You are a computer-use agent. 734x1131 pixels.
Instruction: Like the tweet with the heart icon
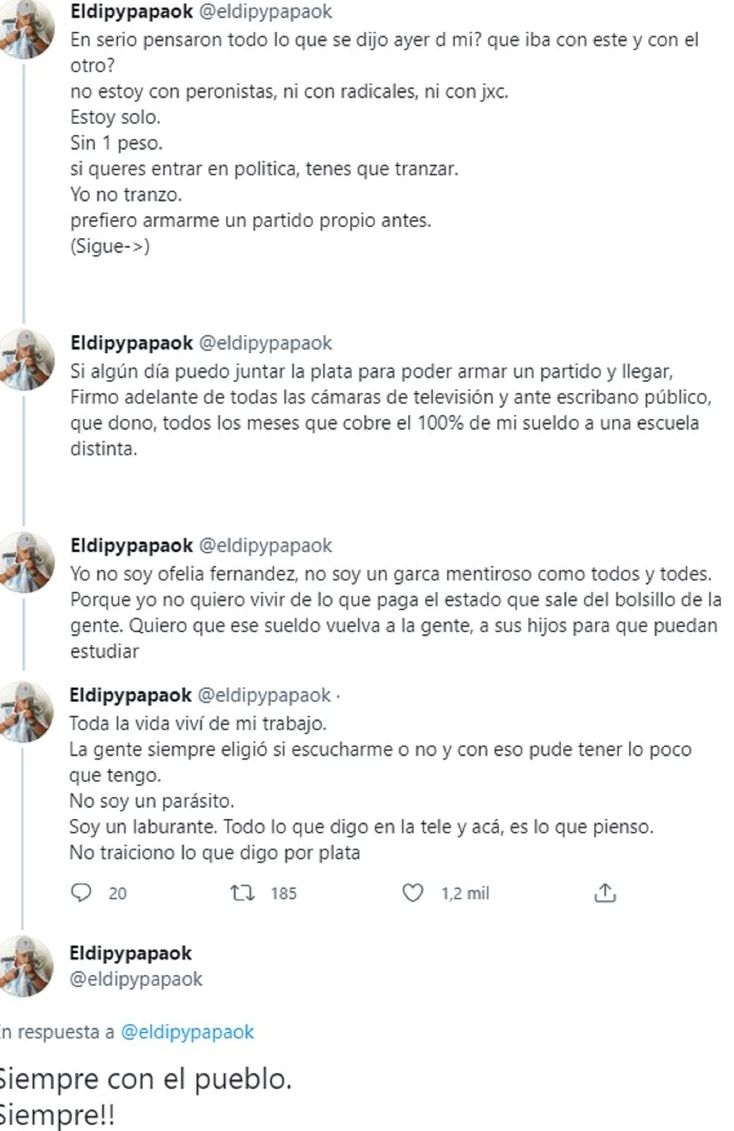[x=412, y=893]
